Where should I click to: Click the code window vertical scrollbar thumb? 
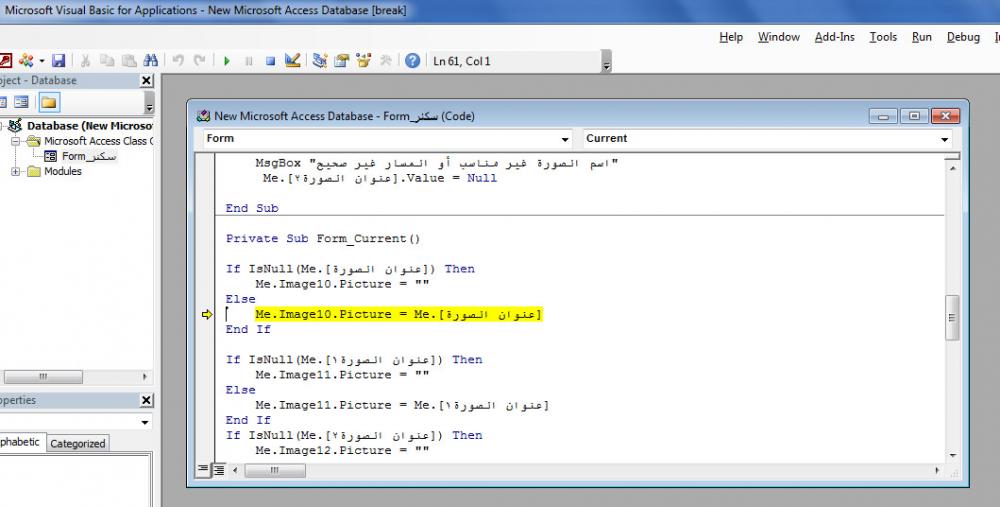952,318
